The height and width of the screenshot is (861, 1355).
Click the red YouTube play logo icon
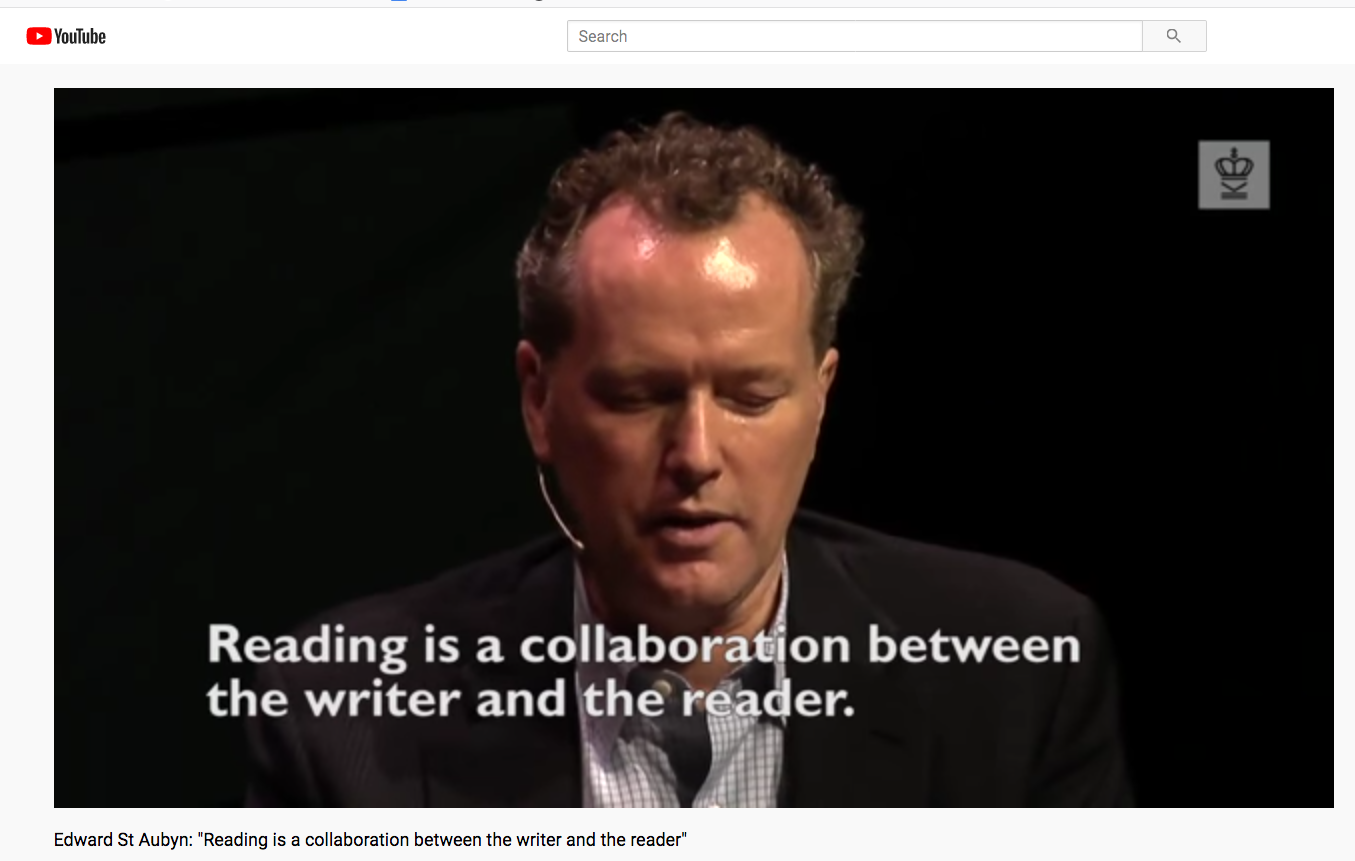click(x=39, y=36)
